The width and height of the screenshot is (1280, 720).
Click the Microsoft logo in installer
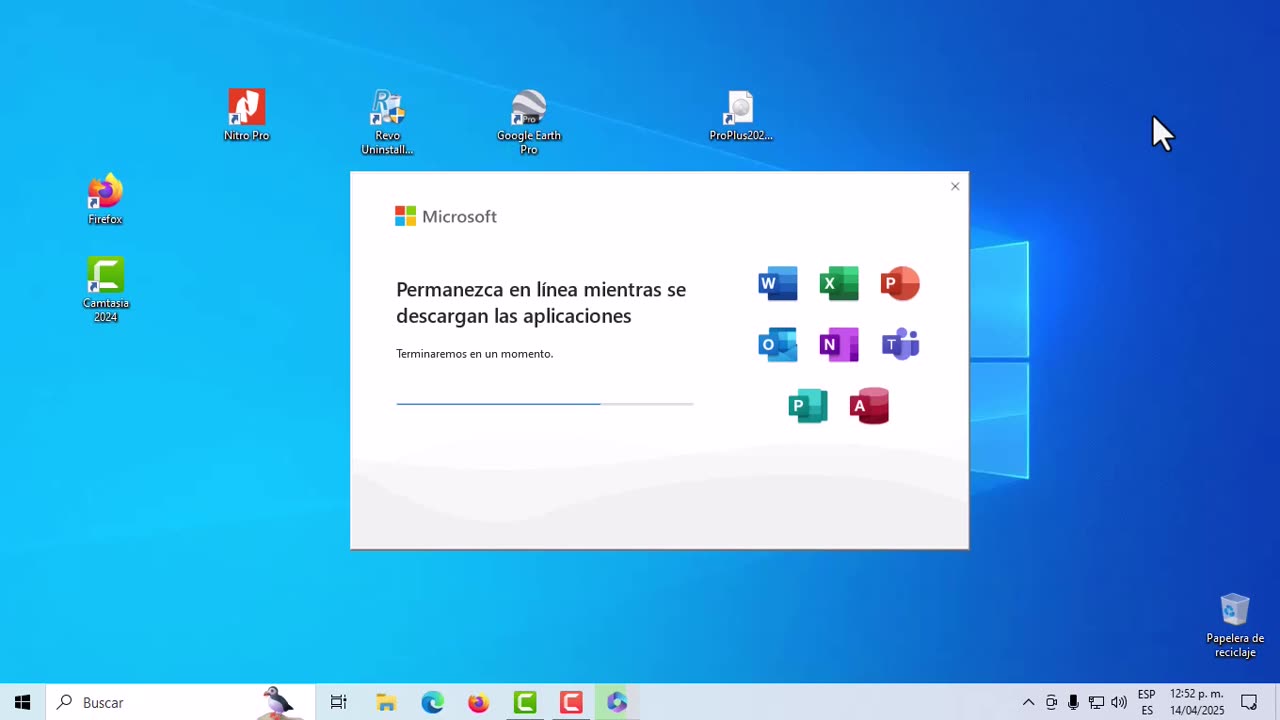click(x=446, y=216)
